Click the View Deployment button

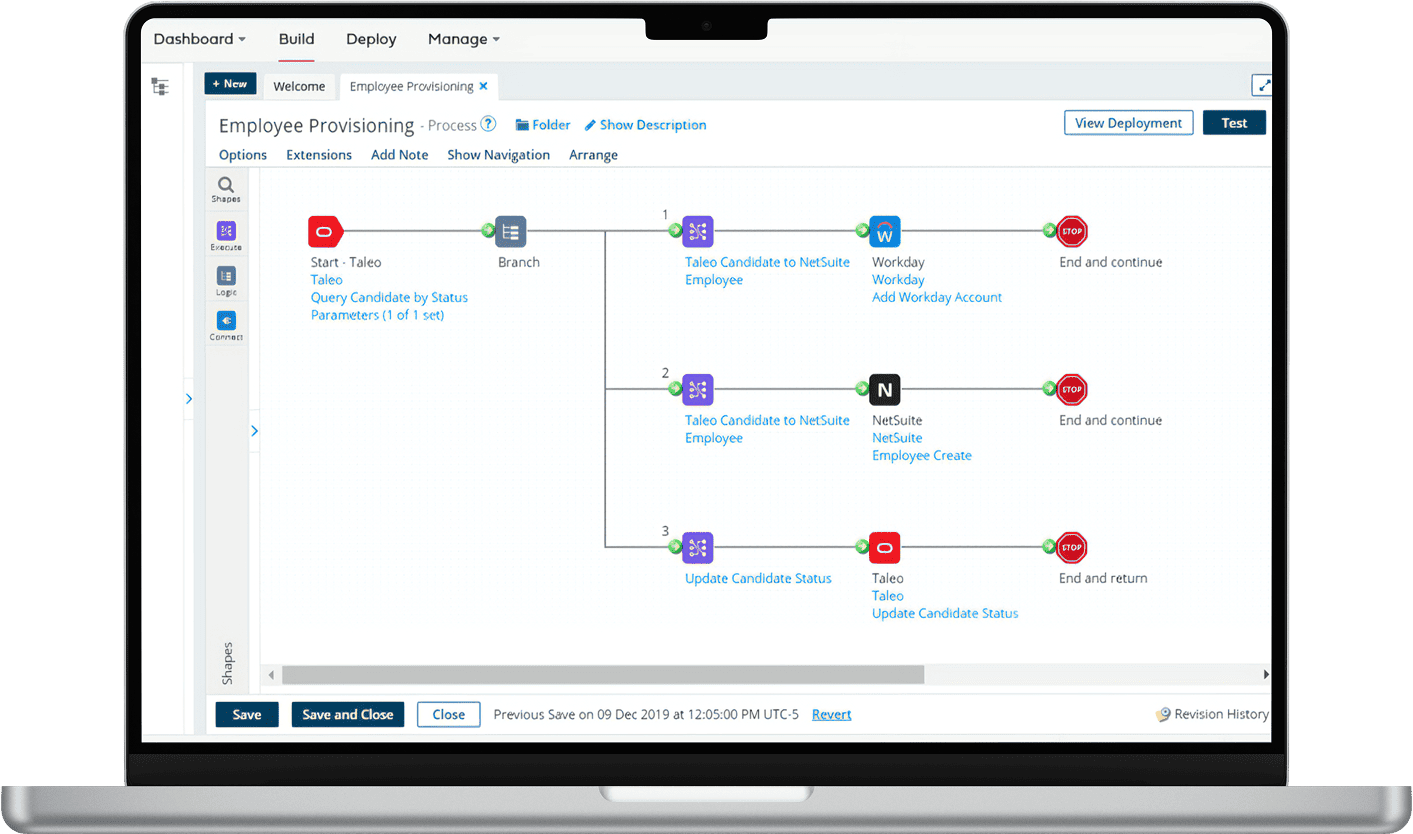(1128, 123)
